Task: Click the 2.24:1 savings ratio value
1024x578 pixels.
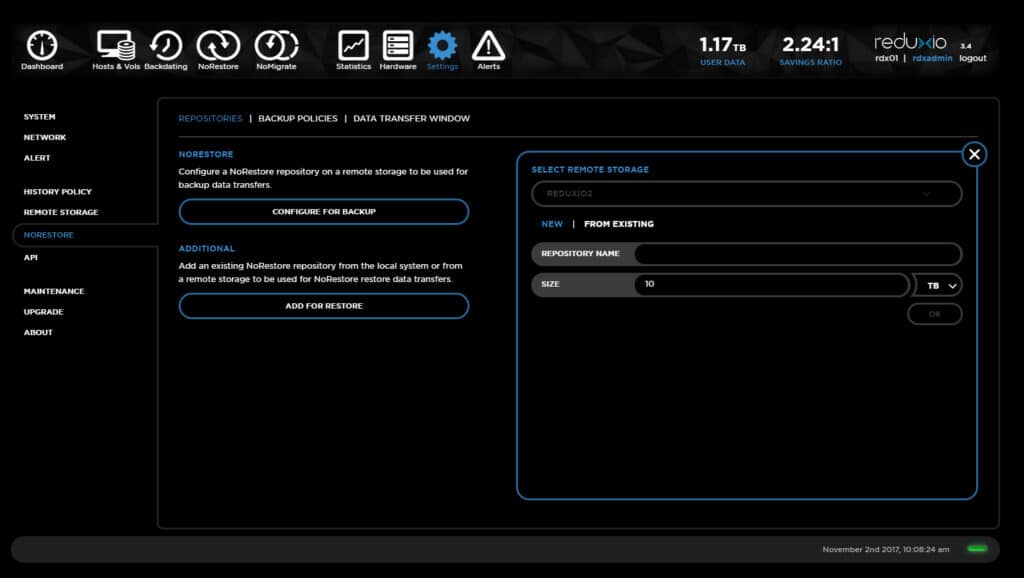Action: click(810, 45)
